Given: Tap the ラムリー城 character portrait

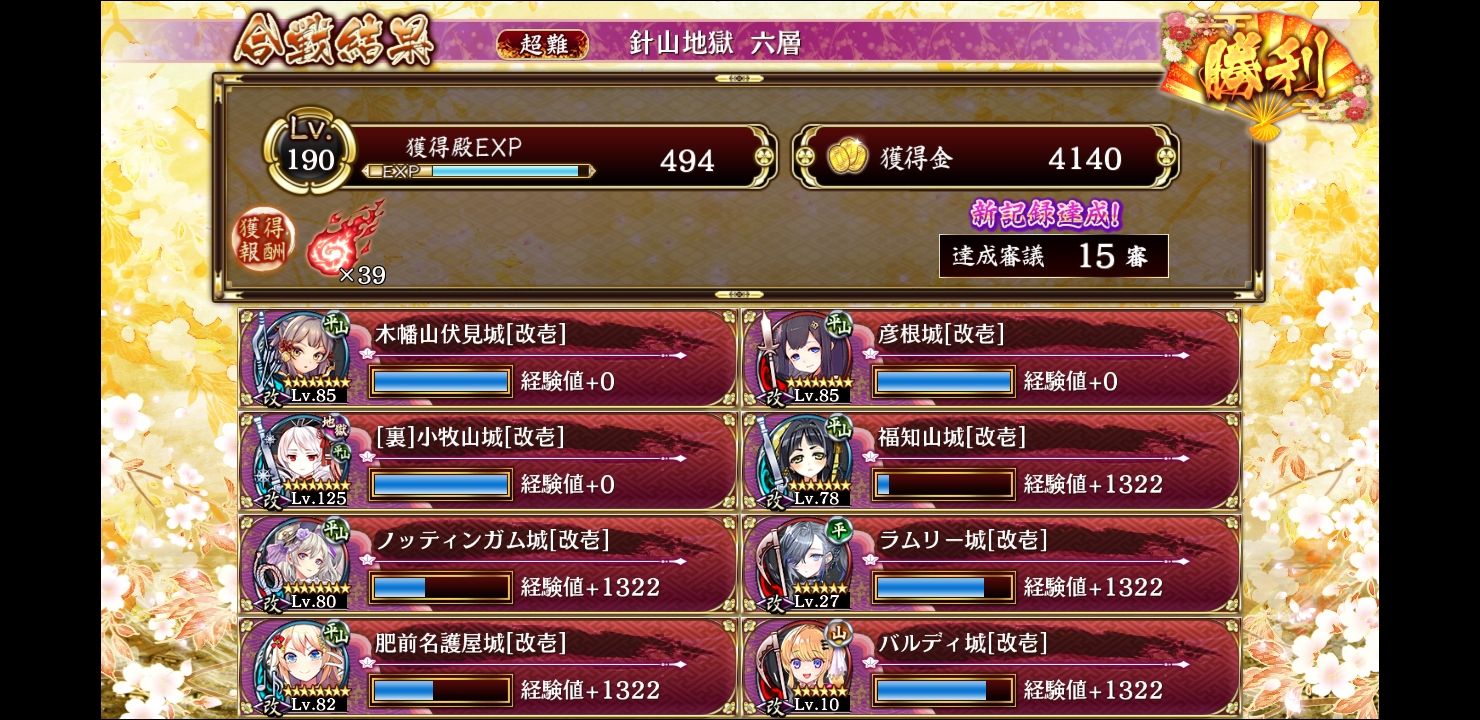Looking at the screenshot, I should click(808, 563).
